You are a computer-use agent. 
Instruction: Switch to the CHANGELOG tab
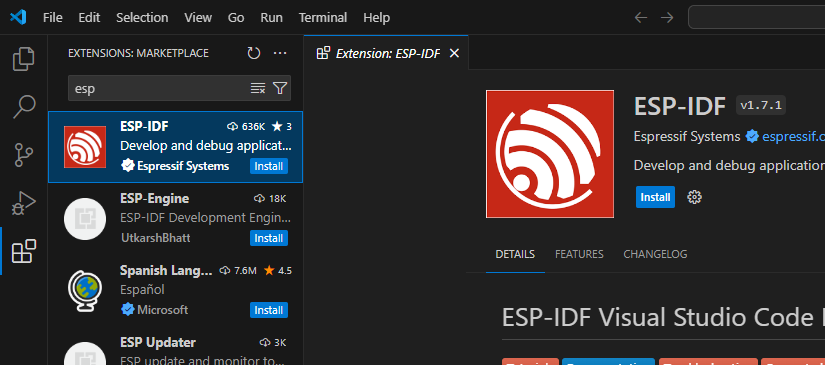(655, 254)
